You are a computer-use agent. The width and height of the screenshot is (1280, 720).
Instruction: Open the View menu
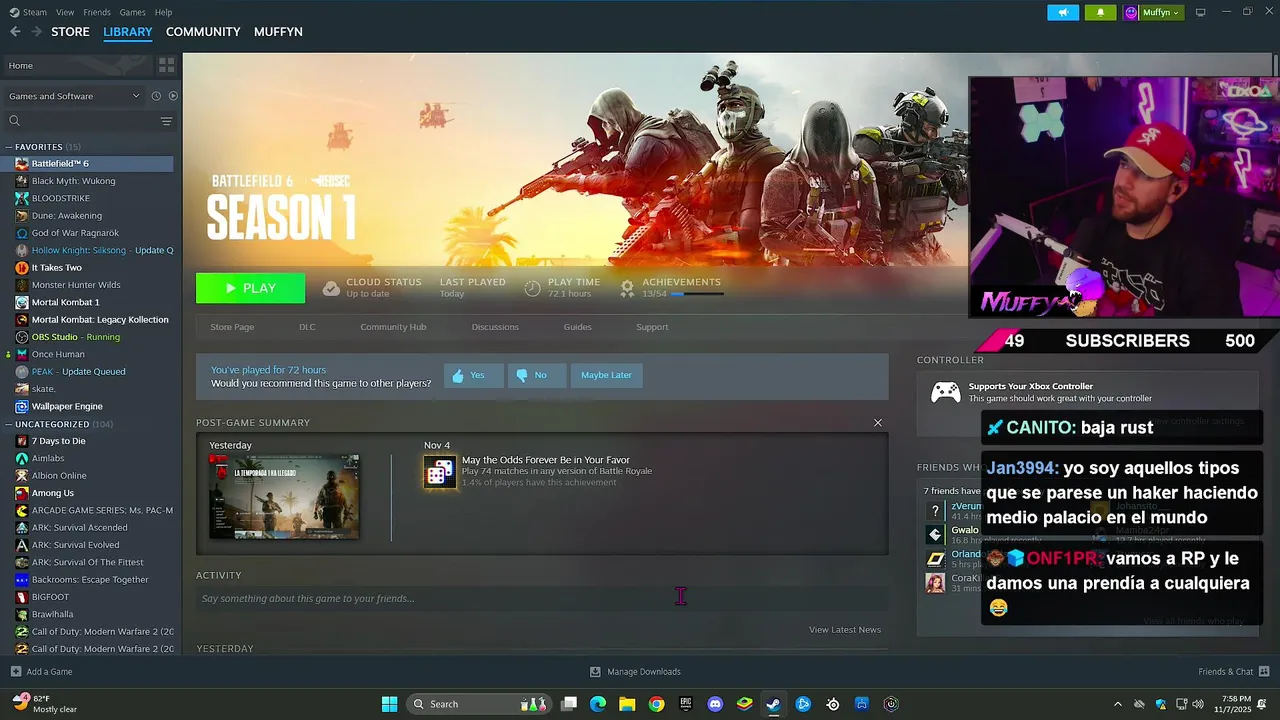pos(65,12)
